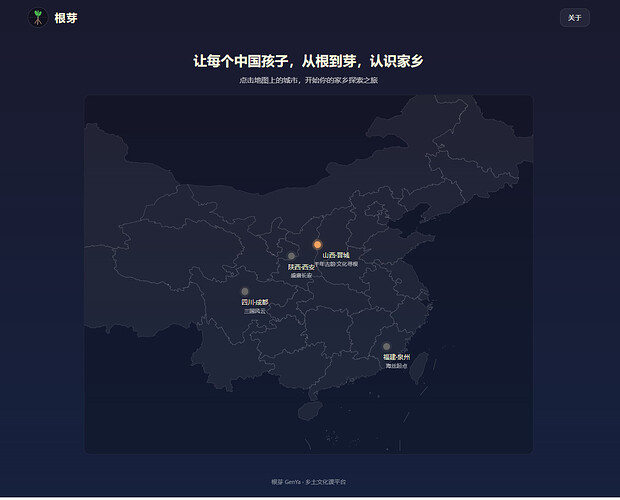Click the 三国风云 subtitle under Chengdu
Screen dimensions: 620x500
pos(255,311)
